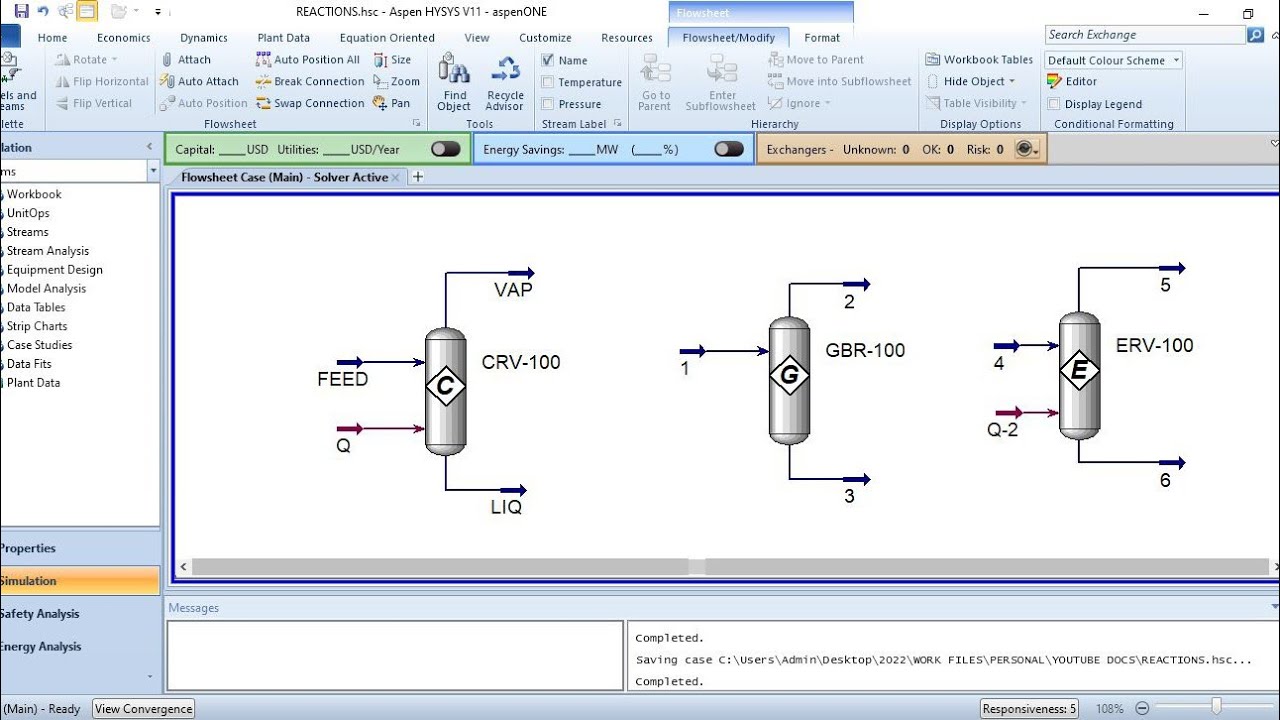The width and height of the screenshot is (1280, 720).
Task: Open the conditional formatting Editor
Action: tap(1072, 82)
